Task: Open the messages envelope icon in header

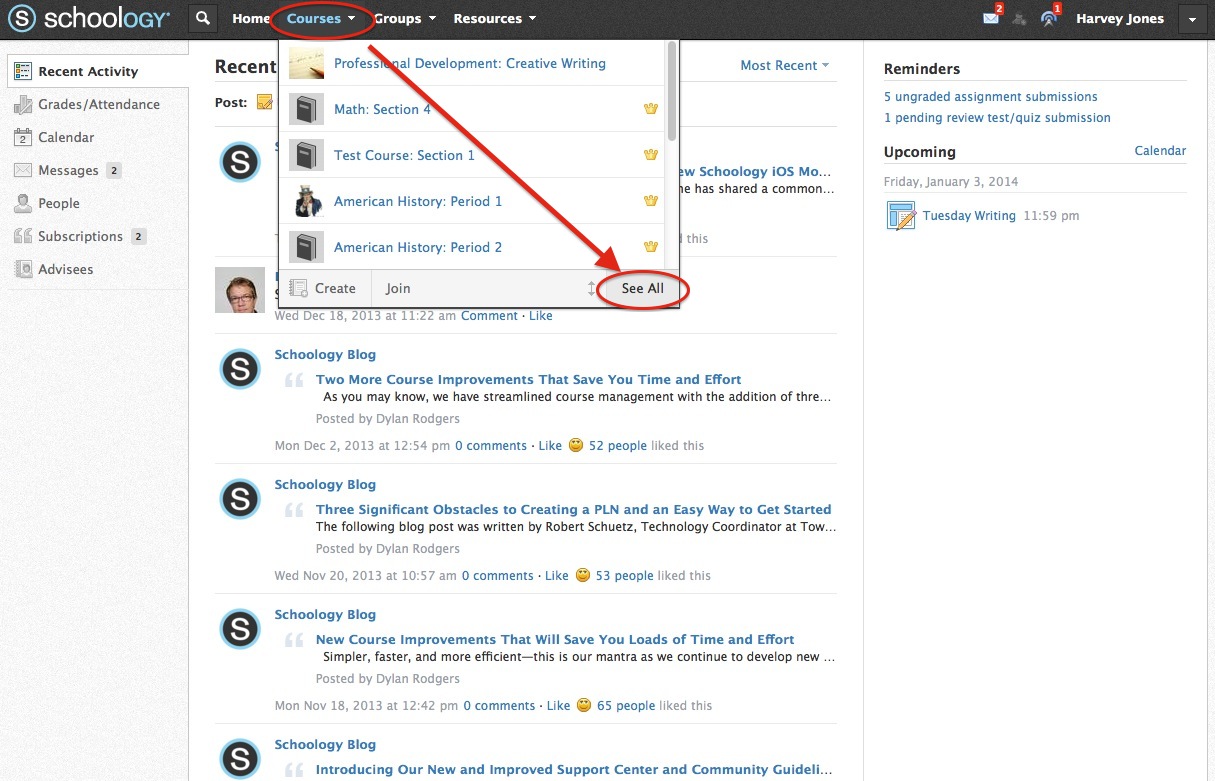Action: [x=990, y=18]
